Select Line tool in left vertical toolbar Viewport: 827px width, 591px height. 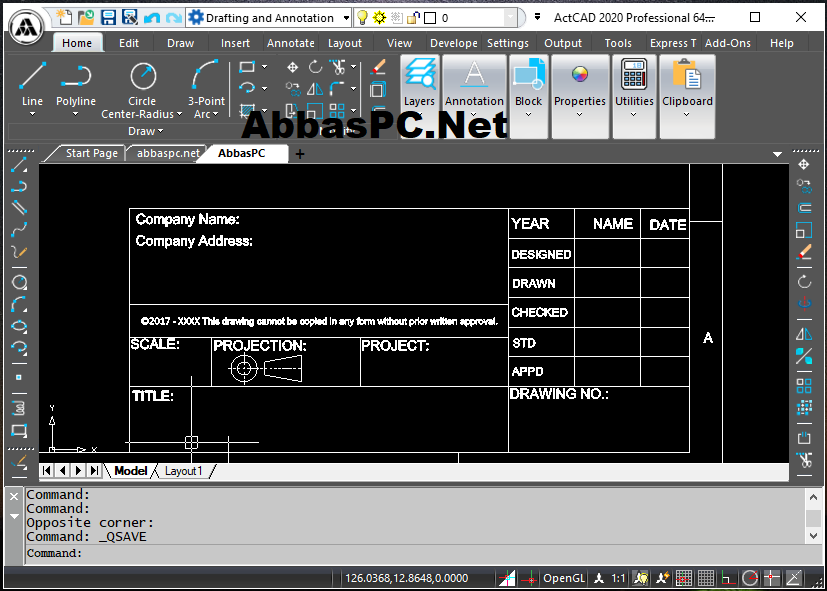[19, 165]
